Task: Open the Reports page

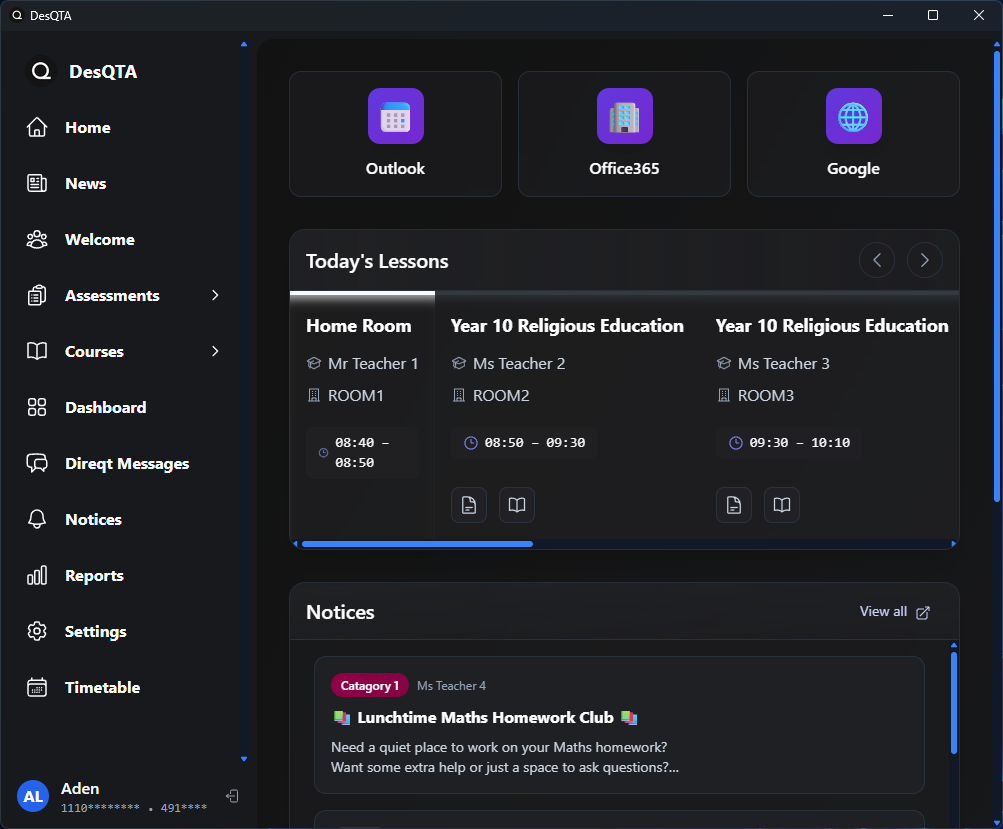Action: pyautogui.click(x=122, y=576)
